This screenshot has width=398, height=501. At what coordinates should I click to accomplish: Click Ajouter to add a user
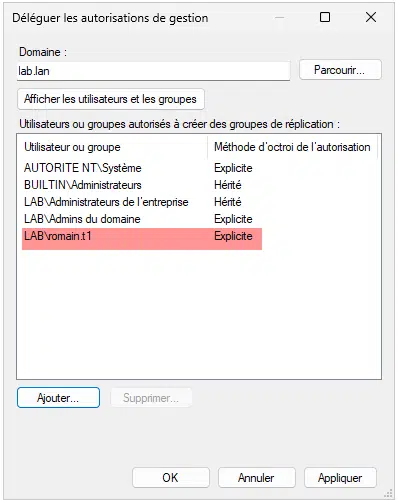point(58,397)
